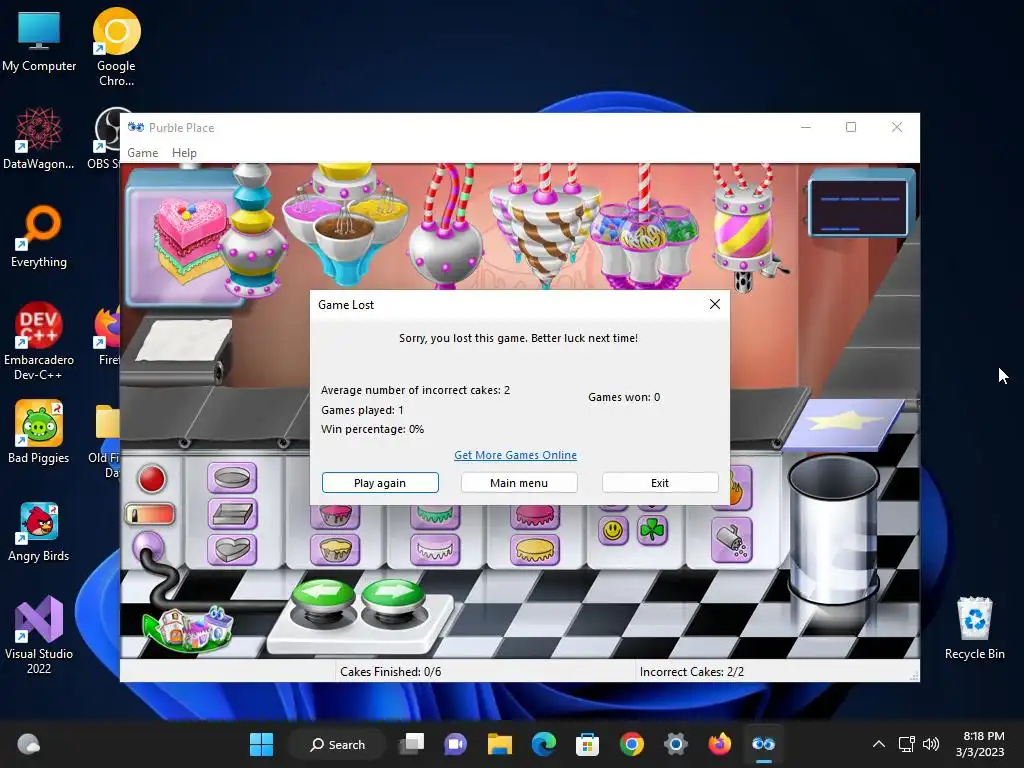The height and width of the screenshot is (768, 1024).
Task: Open the Everything search shortcut
Action: pos(39,236)
